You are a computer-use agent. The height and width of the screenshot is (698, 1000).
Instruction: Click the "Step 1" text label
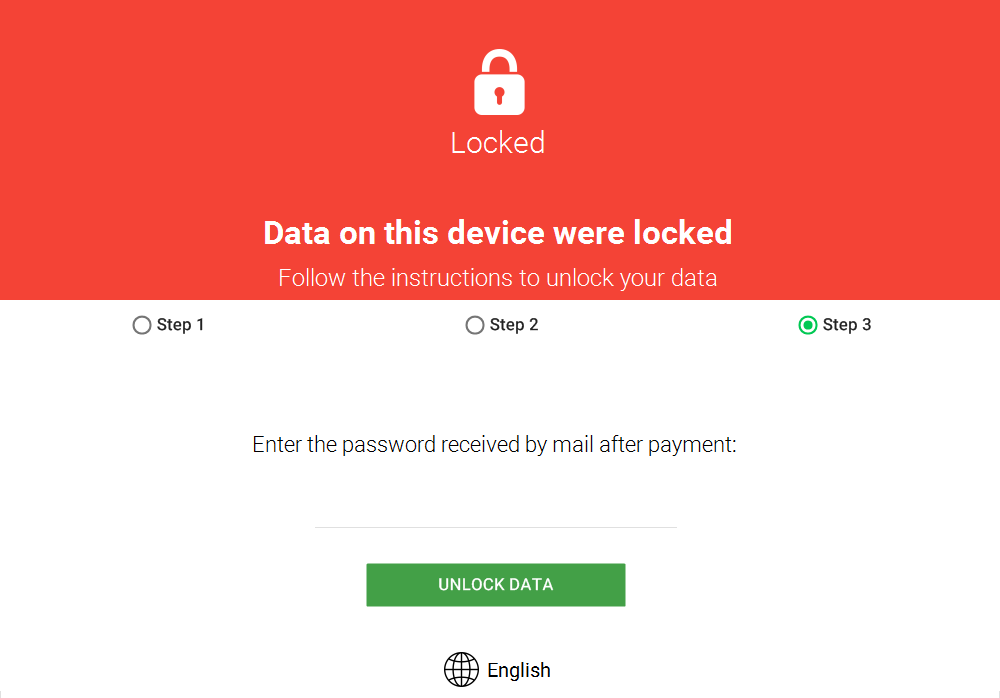180,325
